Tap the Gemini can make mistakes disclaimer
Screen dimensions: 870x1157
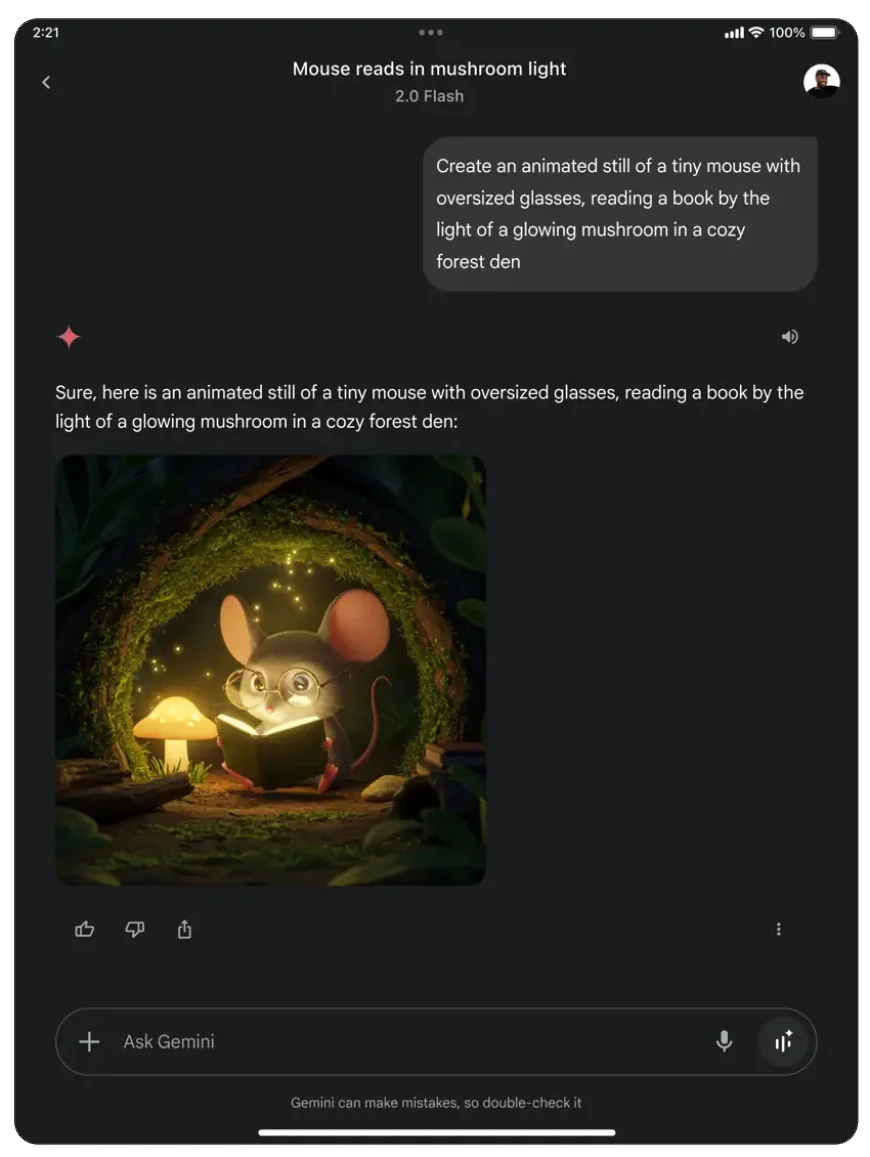tap(436, 1102)
